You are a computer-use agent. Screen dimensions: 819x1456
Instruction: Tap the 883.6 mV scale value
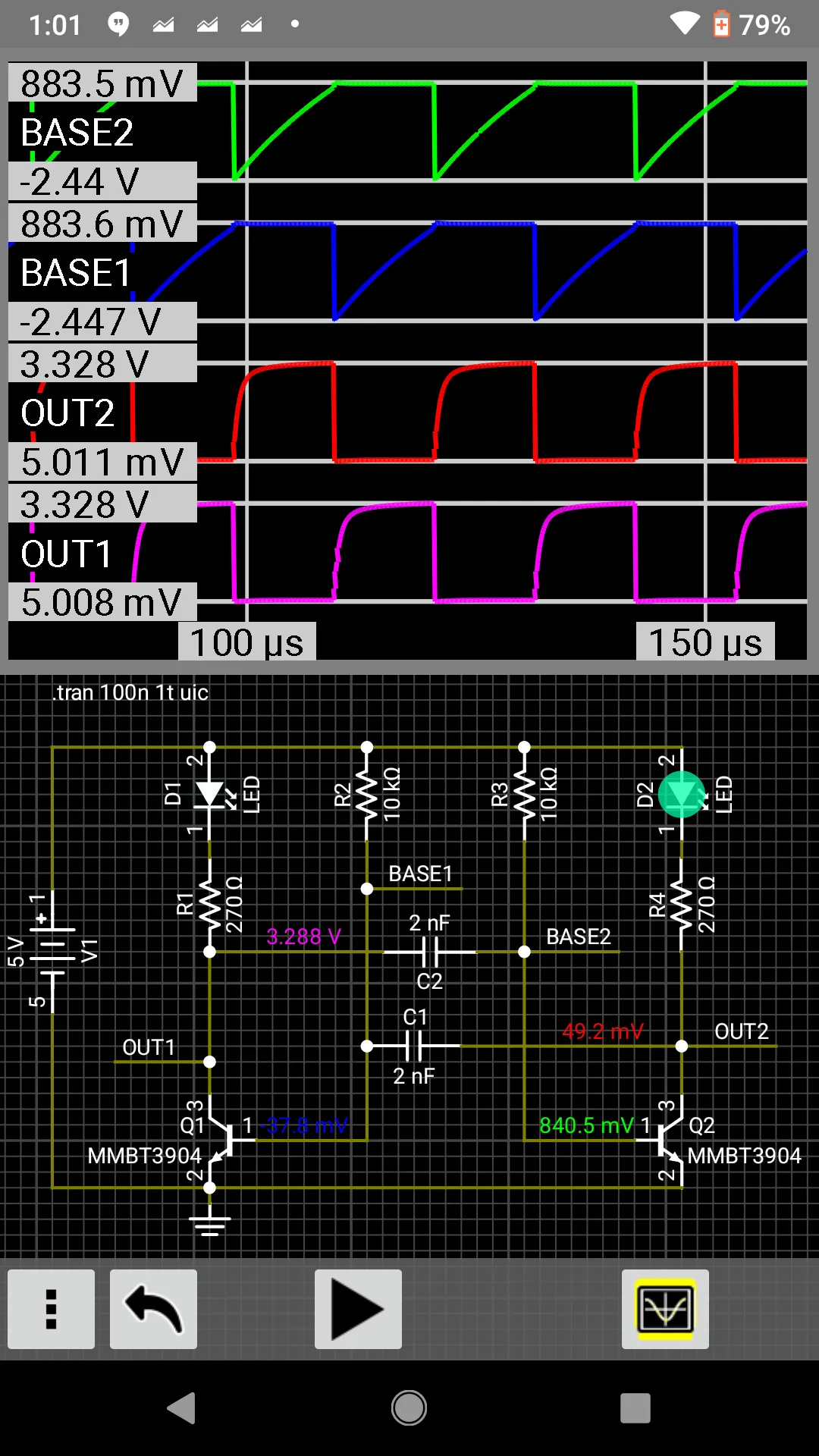pyautogui.click(x=102, y=223)
